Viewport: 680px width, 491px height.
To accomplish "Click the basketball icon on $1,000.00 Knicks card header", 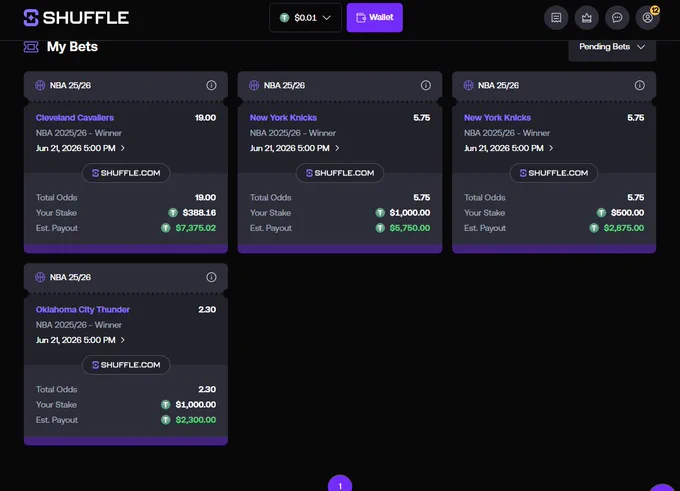I will click(x=254, y=85).
